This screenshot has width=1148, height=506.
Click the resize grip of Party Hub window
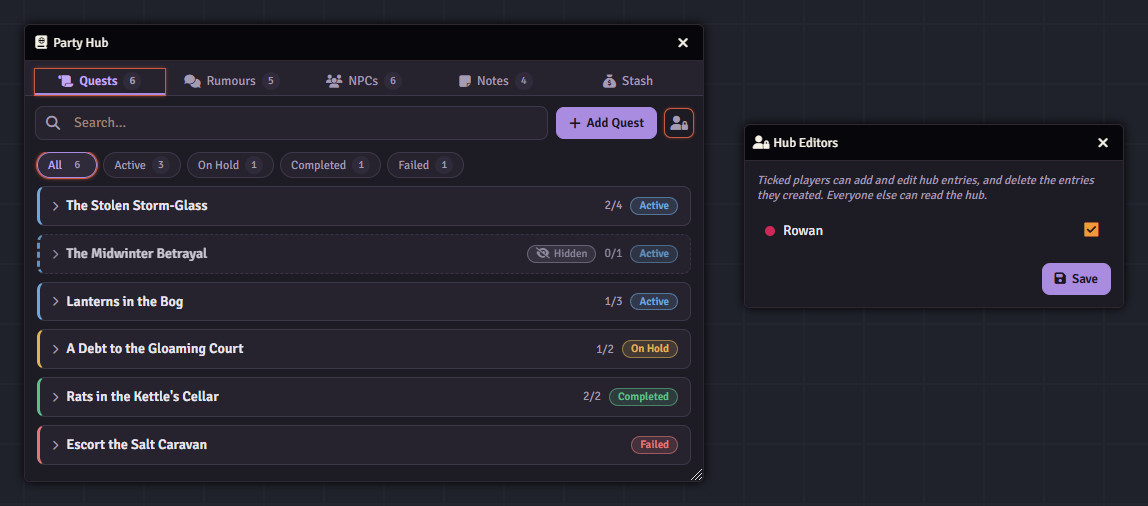pyautogui.click(x=696, y=475)
